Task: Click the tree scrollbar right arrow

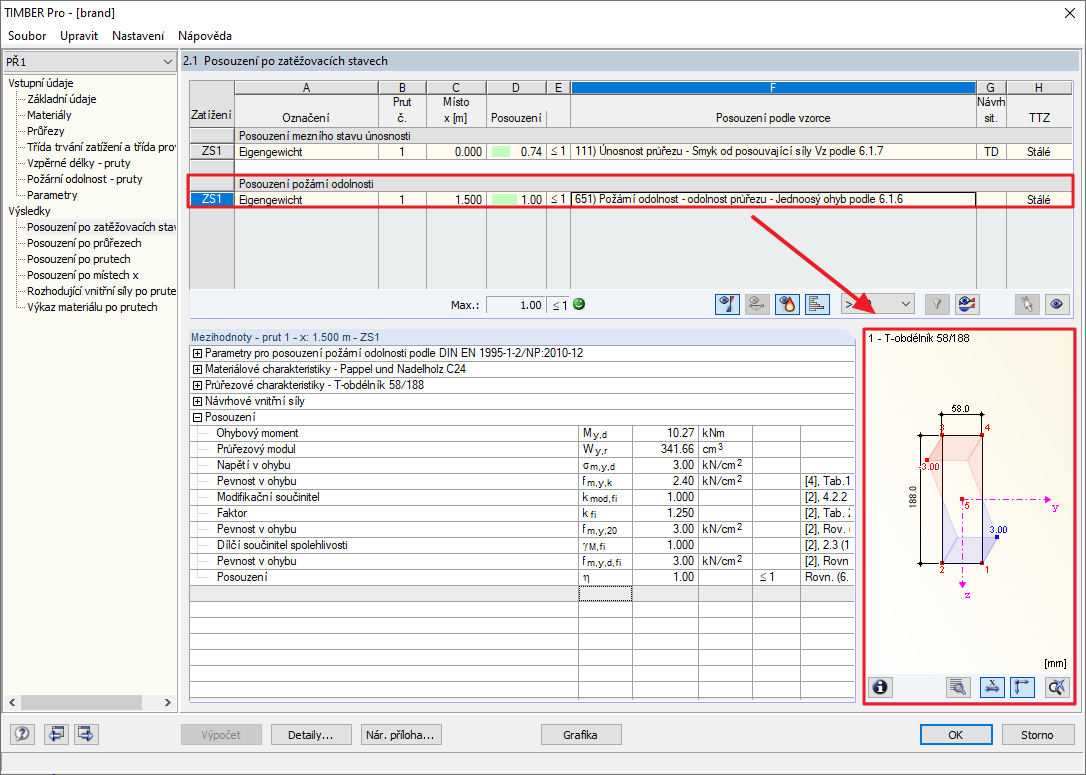Action: click(x=168, y=702)
